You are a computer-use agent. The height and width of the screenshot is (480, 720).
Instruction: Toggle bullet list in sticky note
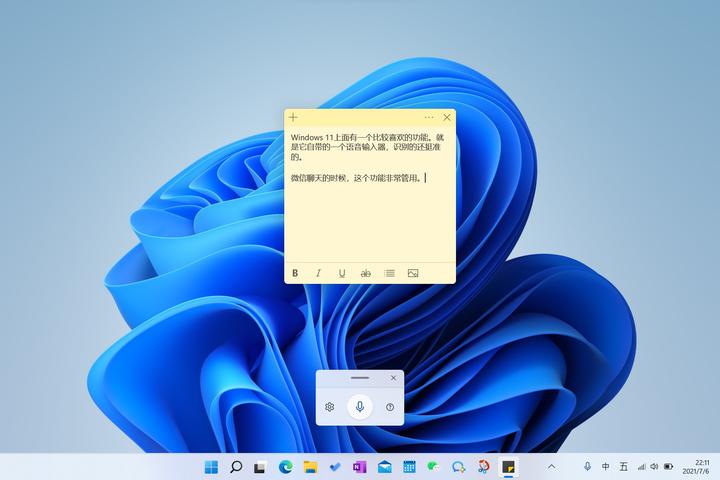point(389,273)
